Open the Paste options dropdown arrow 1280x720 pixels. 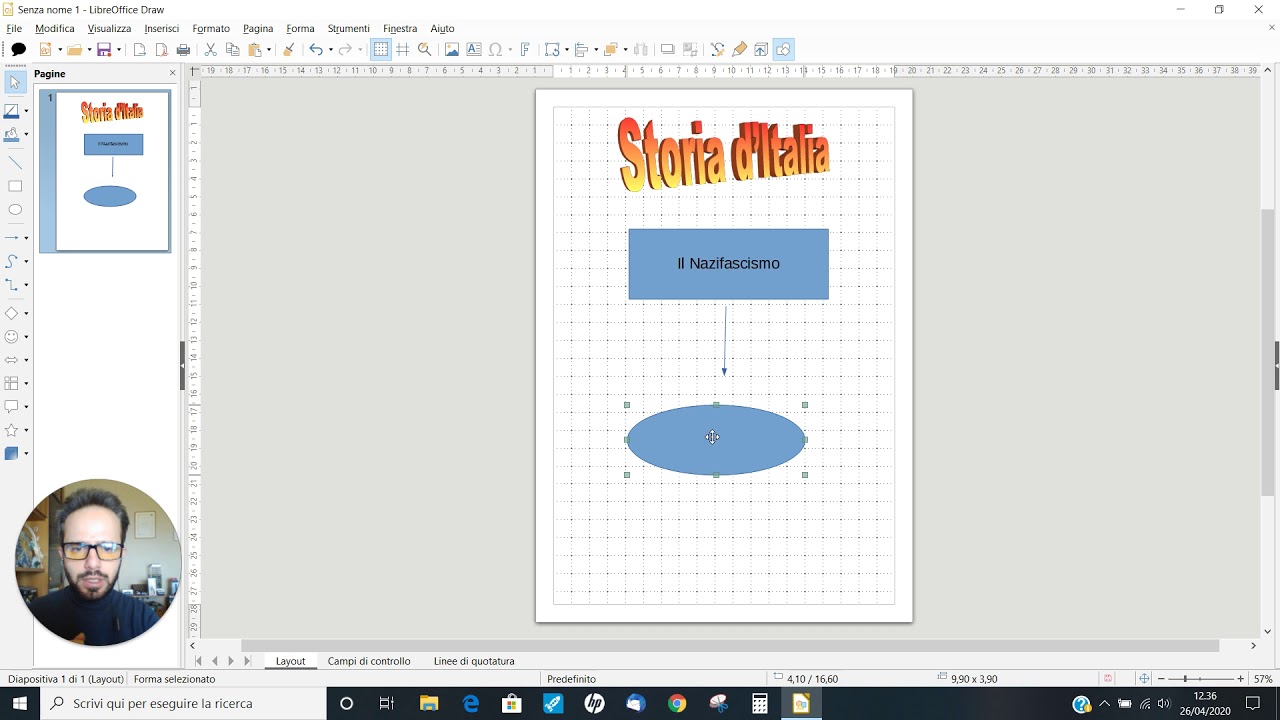269,50
